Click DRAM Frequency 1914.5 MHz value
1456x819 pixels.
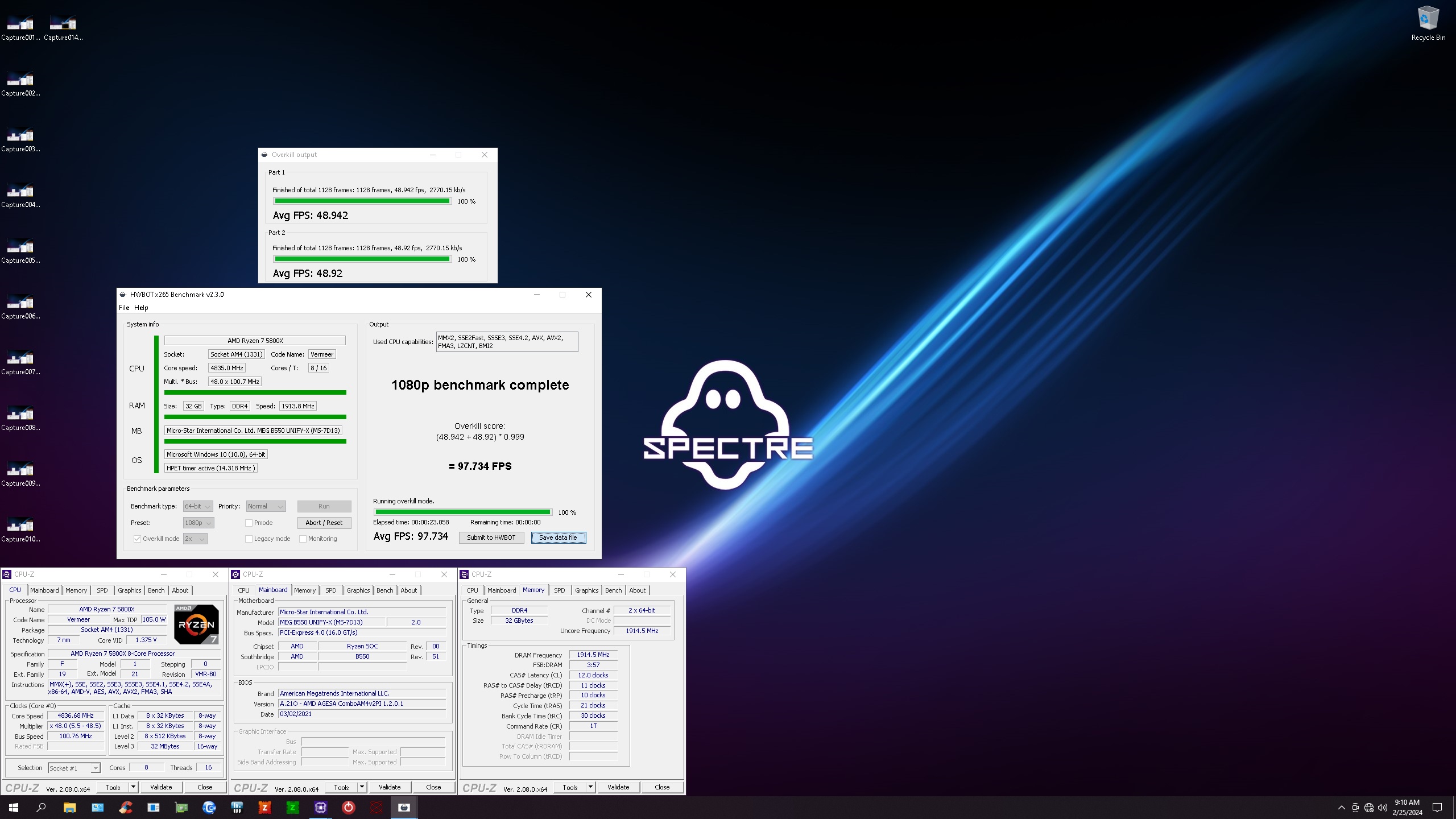[593, 655]
